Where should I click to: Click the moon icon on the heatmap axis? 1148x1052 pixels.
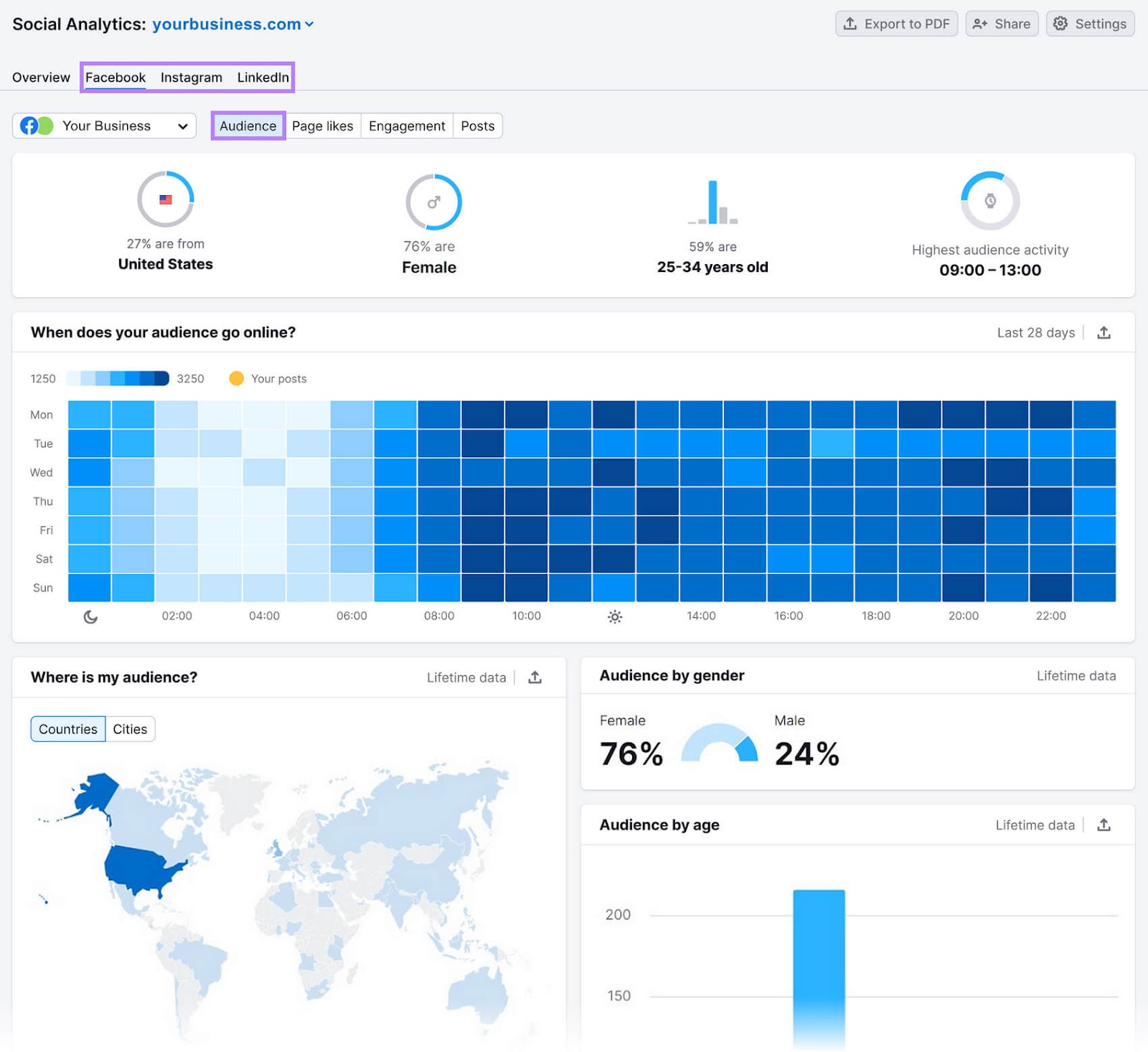click(90, 616)
